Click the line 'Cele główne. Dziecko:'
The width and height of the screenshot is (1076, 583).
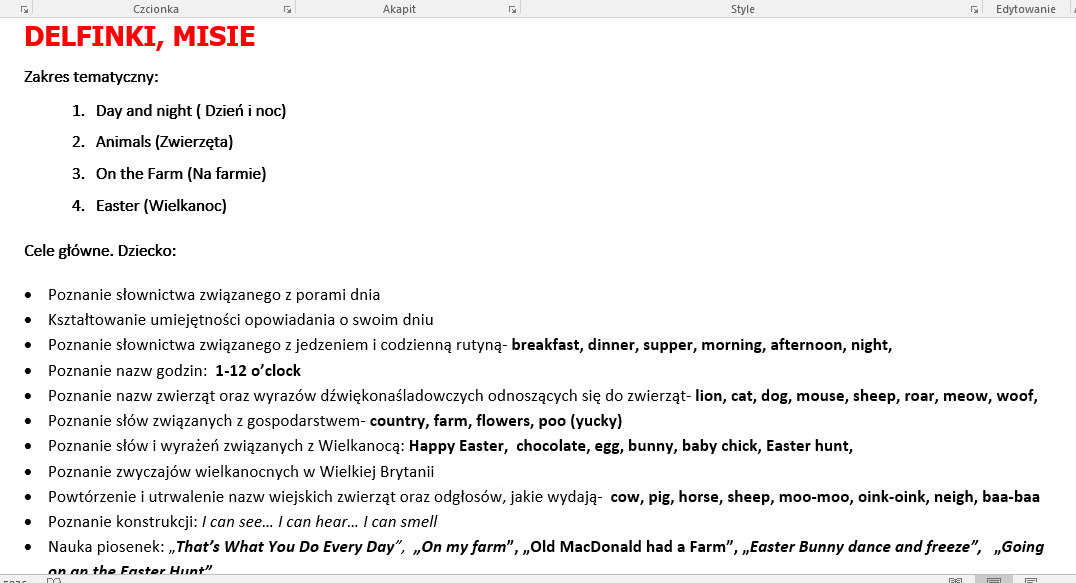pos(100,250)
